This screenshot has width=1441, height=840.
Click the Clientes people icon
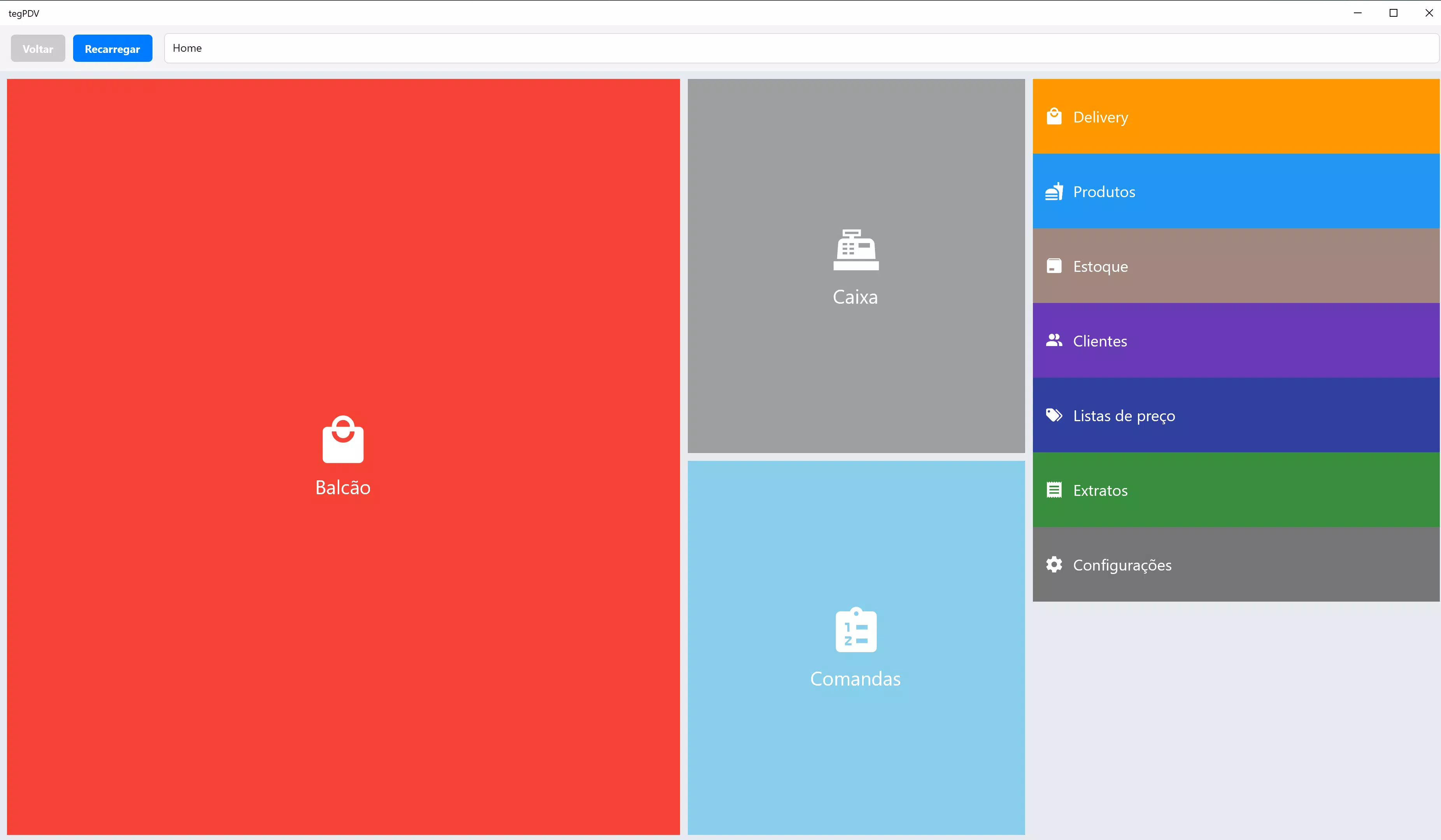pos(1054,340)
